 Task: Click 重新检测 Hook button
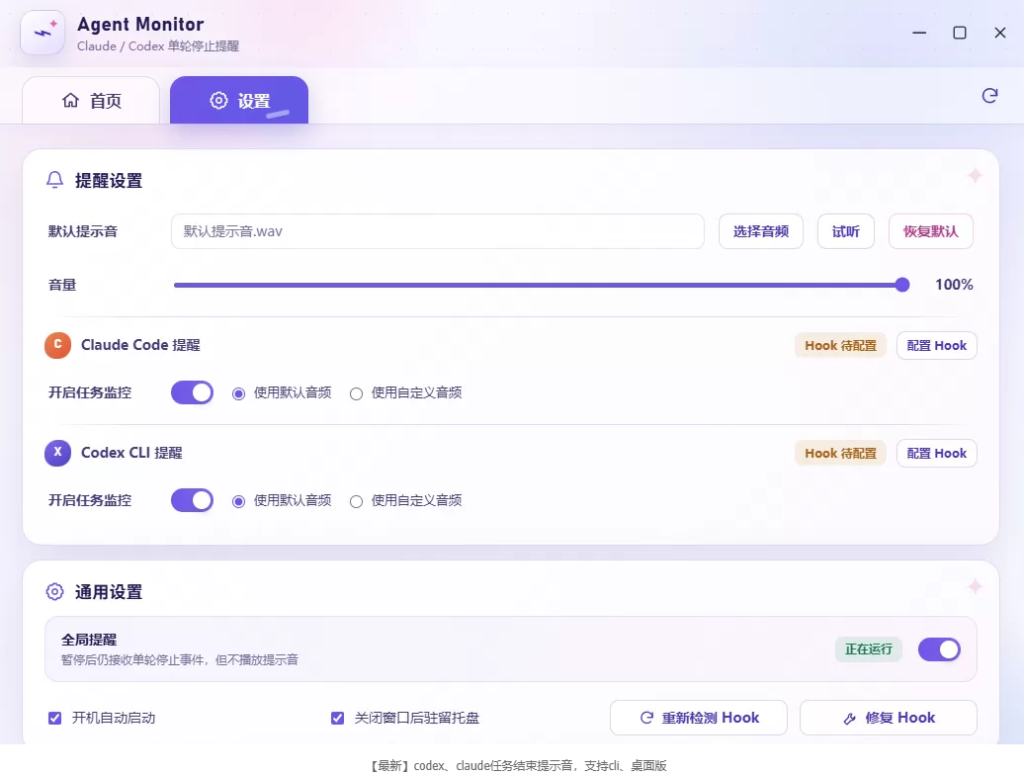699,718
